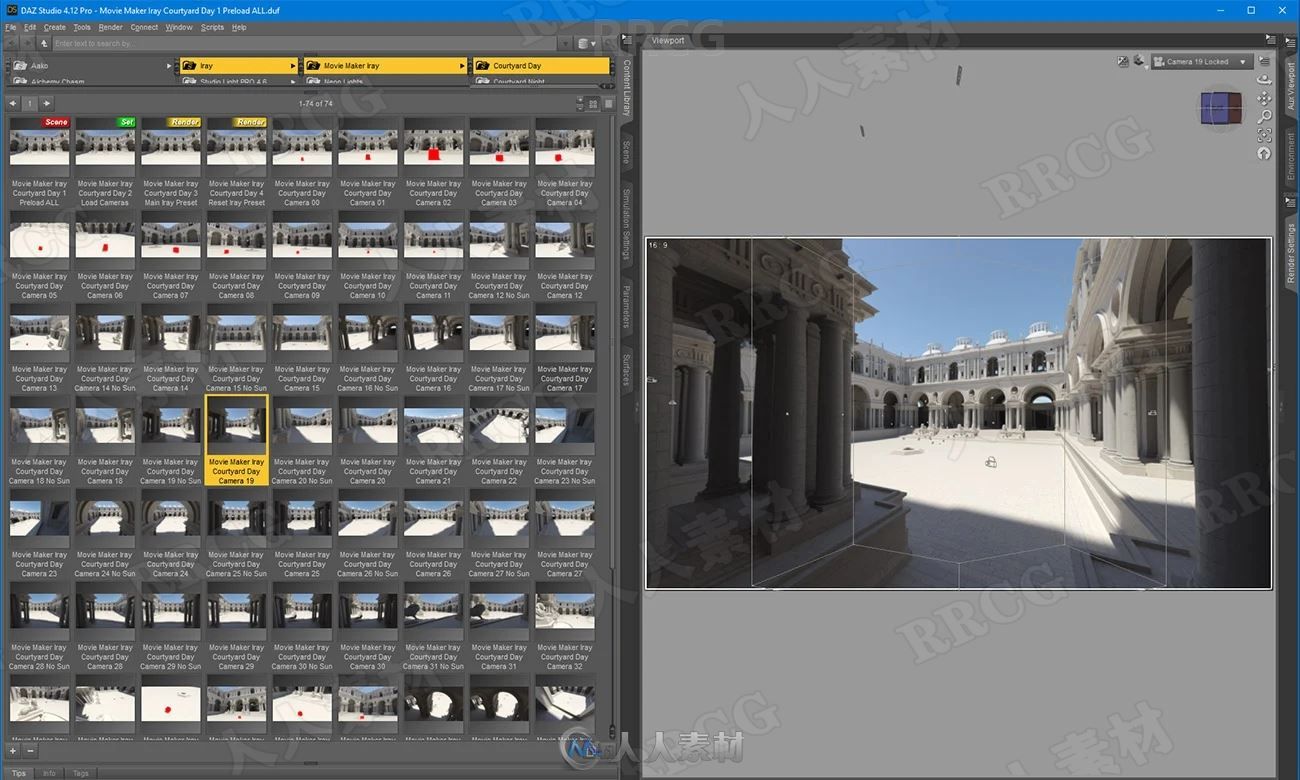Switch to the Tips tab

(x=20, y=773)
